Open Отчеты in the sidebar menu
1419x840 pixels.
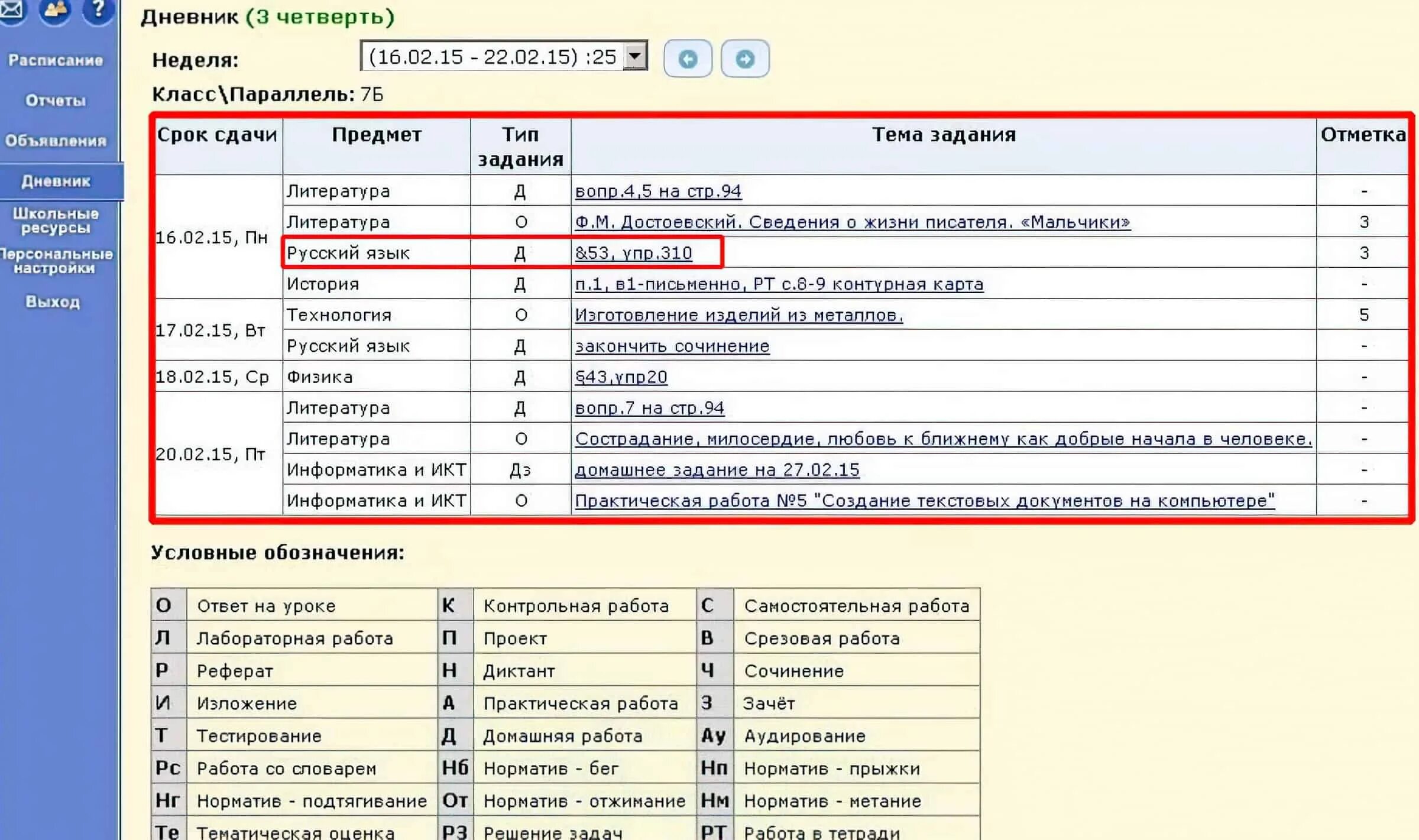tap(56, 100)
